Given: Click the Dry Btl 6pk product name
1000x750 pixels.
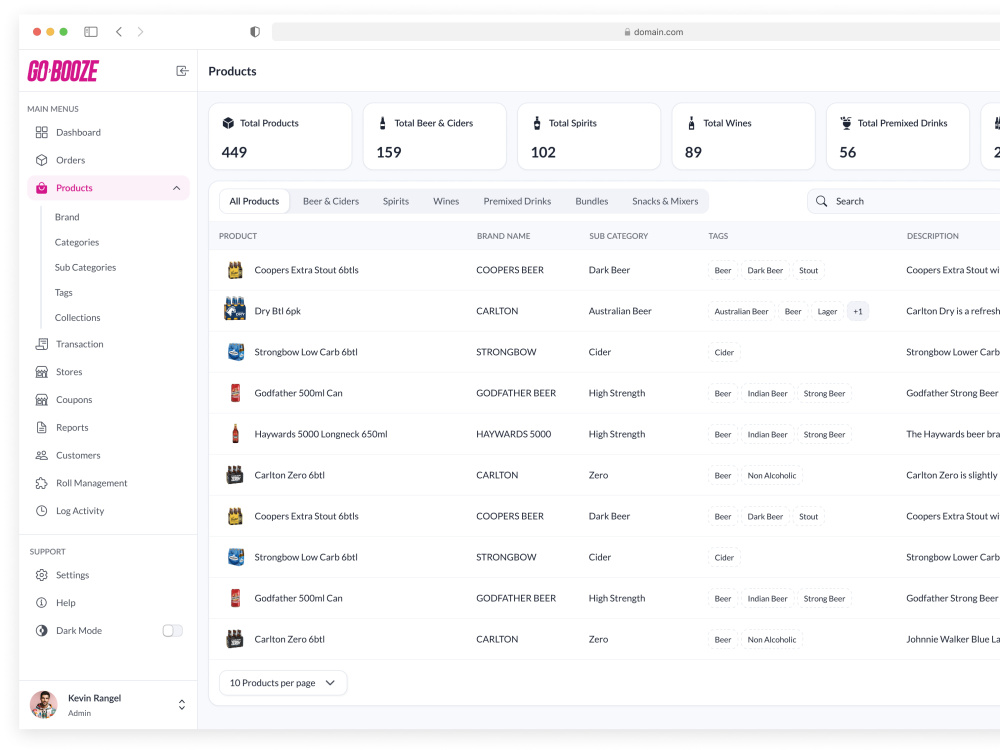Looking at the screenshot, I should pyautogui.click(x=277, y=311).
